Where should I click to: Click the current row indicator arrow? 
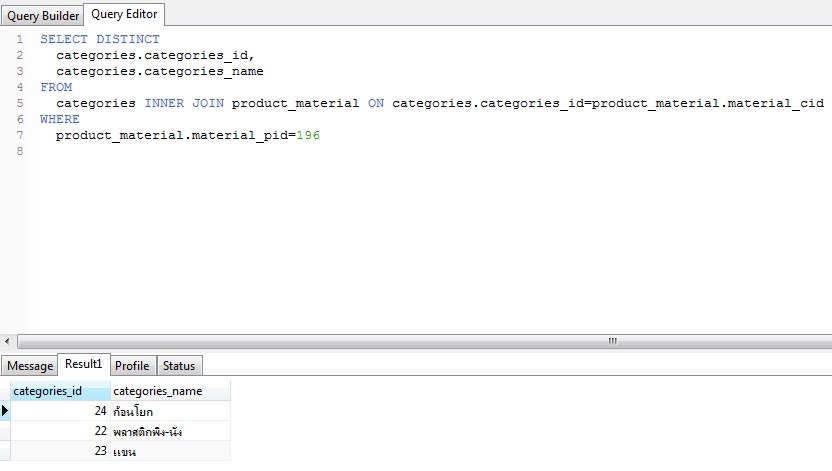5,411
